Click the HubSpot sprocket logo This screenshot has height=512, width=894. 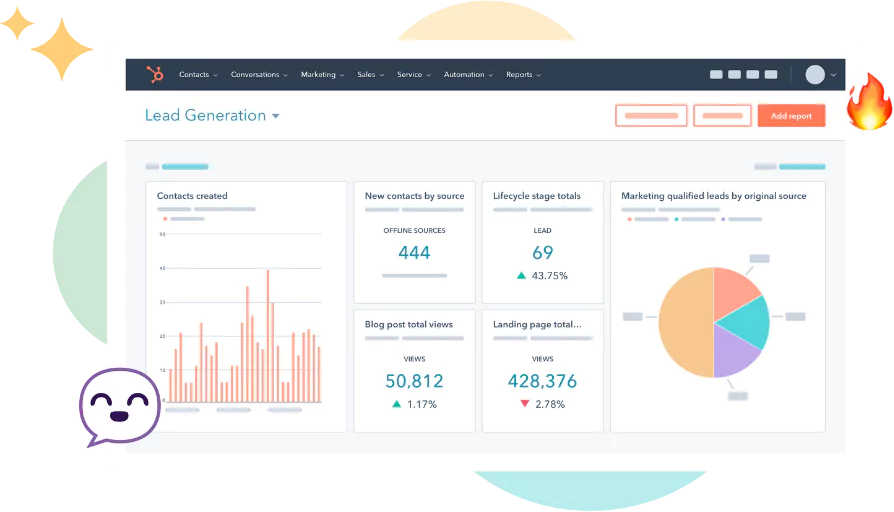pyautogui.click(x=155, y=74)
